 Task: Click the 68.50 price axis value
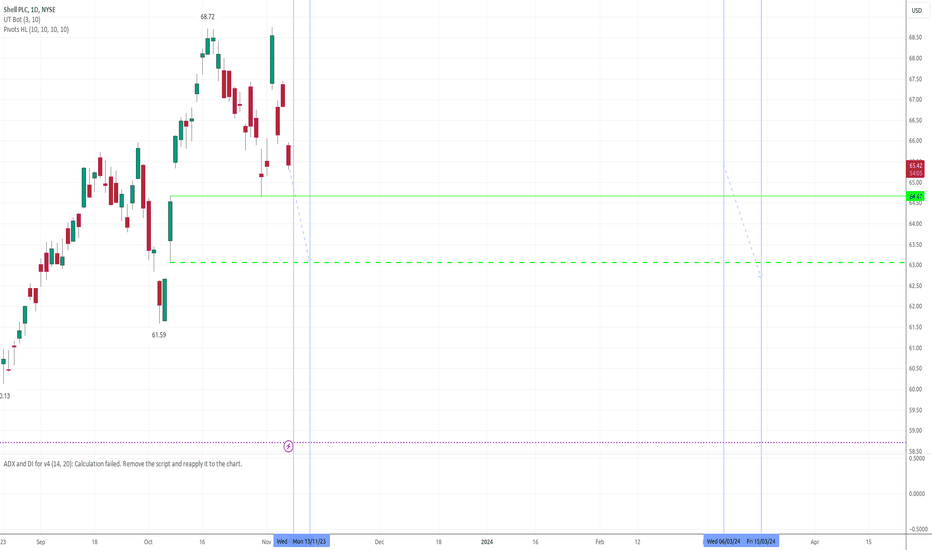915,37
